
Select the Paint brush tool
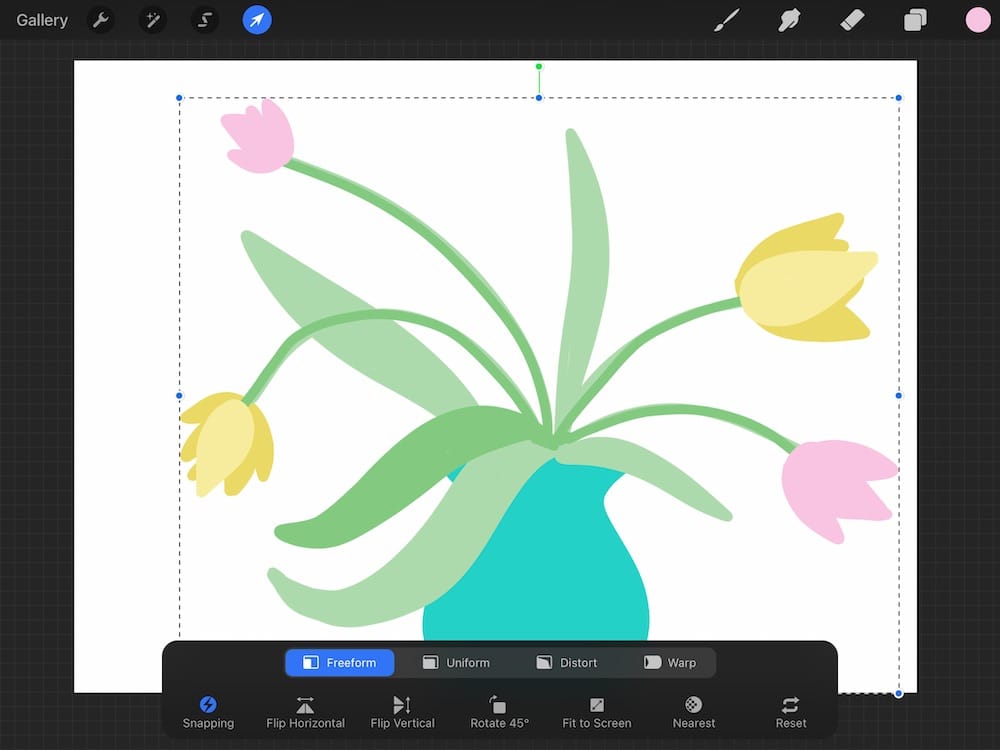[727, 19]
